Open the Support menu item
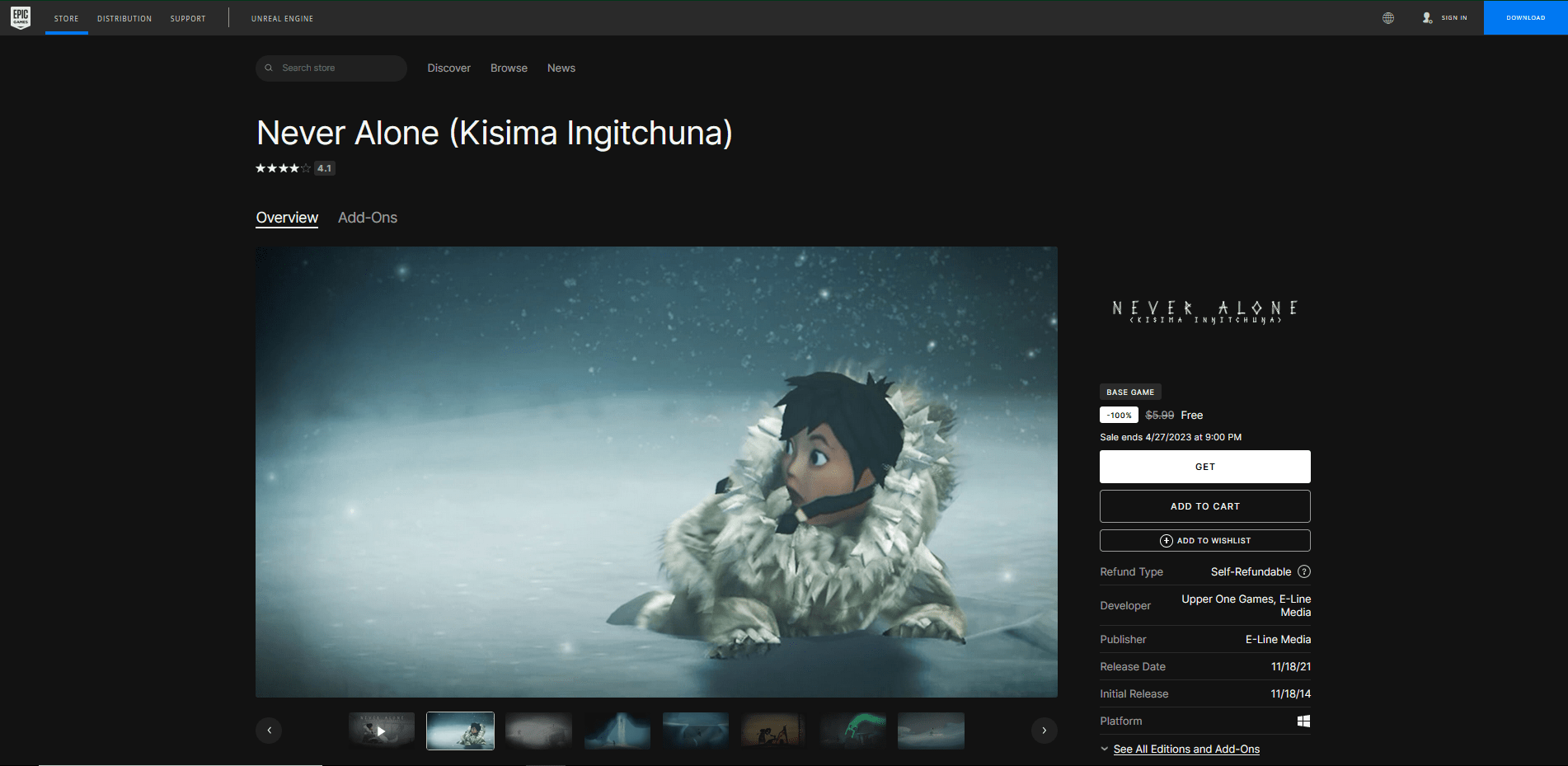 [188, 18]
